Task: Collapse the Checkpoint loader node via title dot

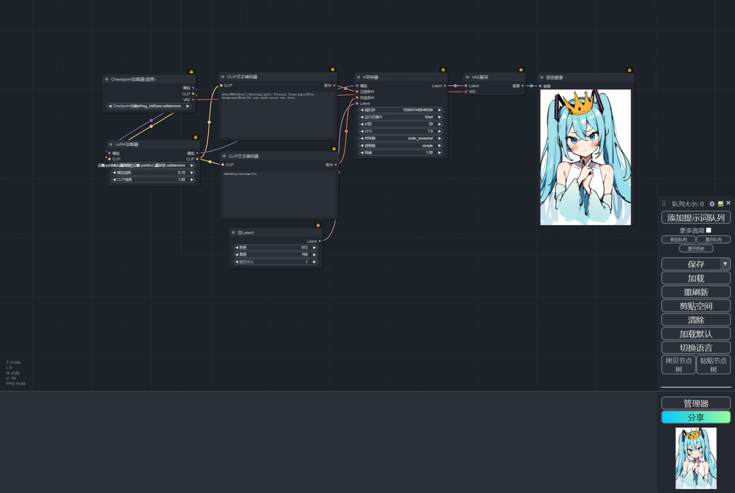Action: point(107,79)
